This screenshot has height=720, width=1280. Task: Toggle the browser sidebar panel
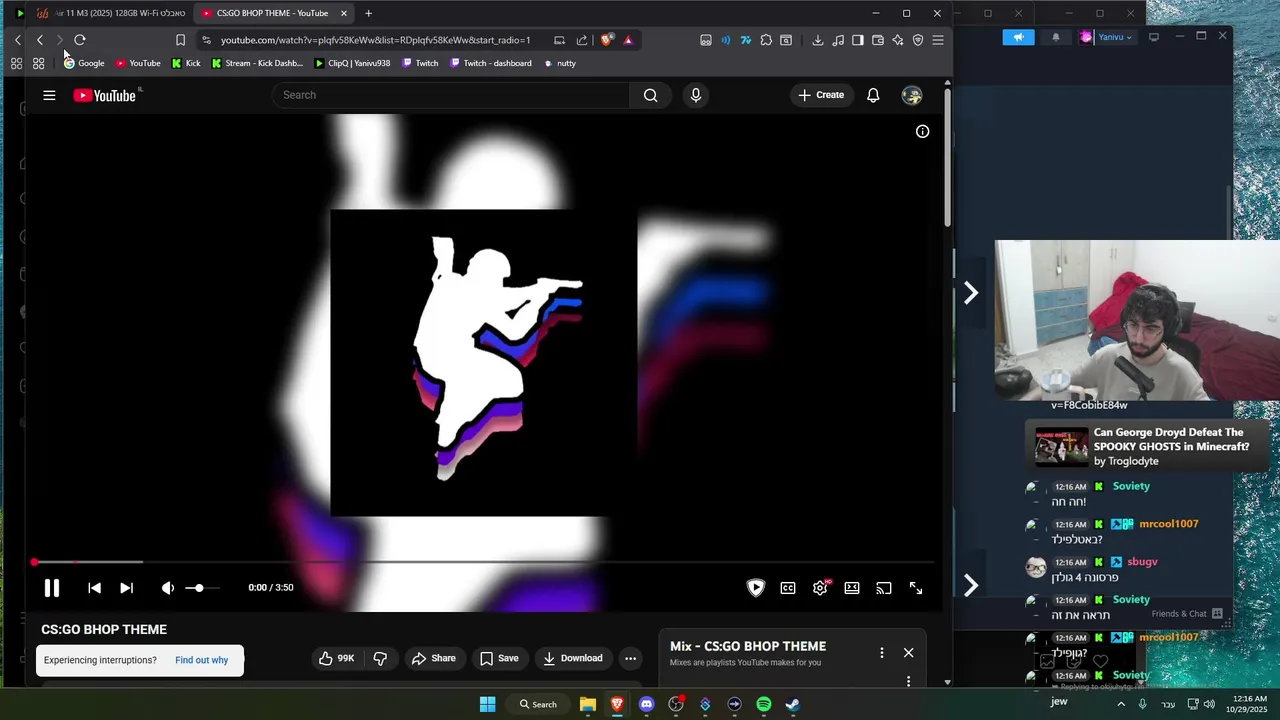tap(858, 40)
